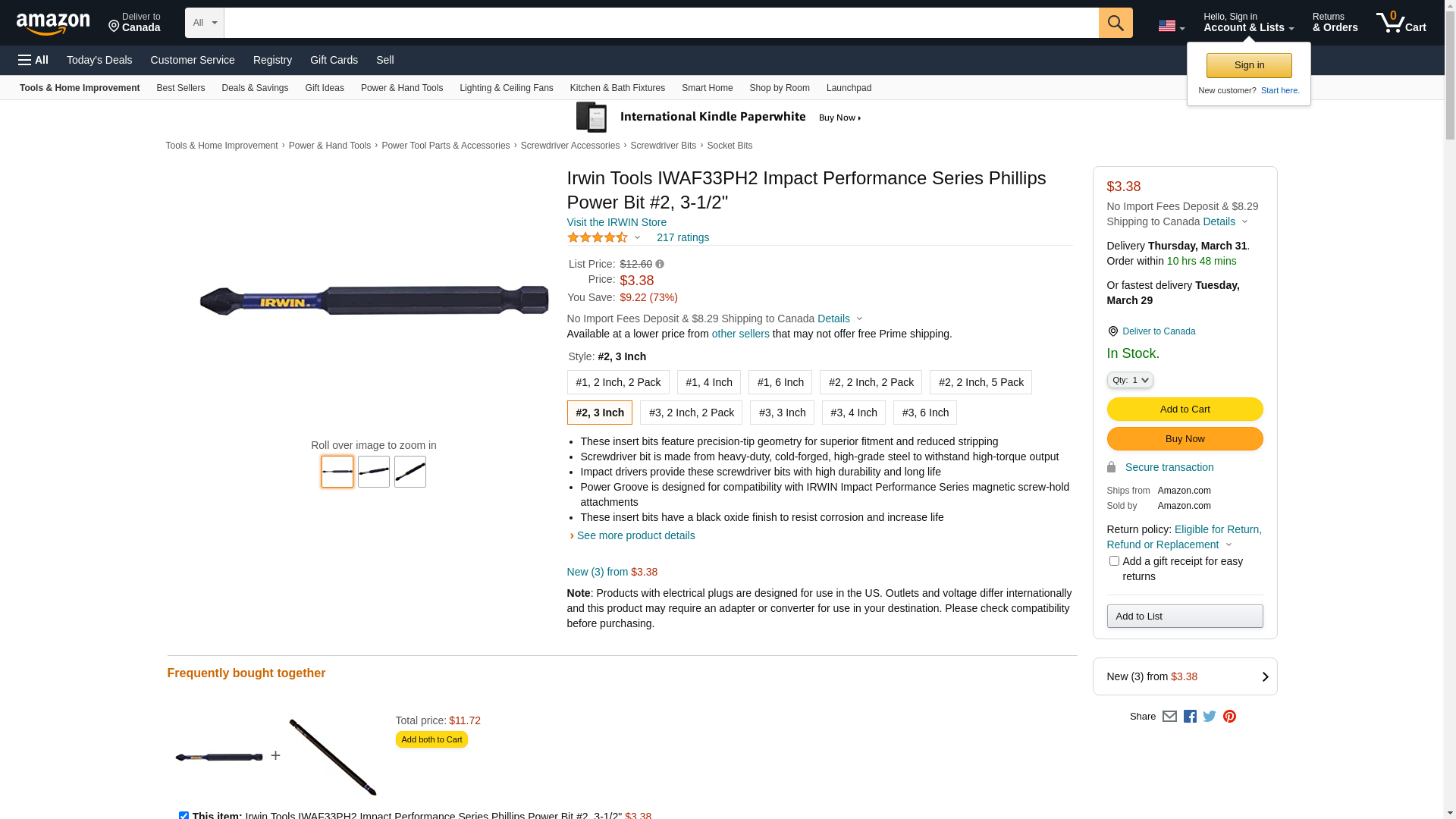Open Today's Deals menu item
The height and width of the screenshot is (819, 1456).
(x=99, y=60)
